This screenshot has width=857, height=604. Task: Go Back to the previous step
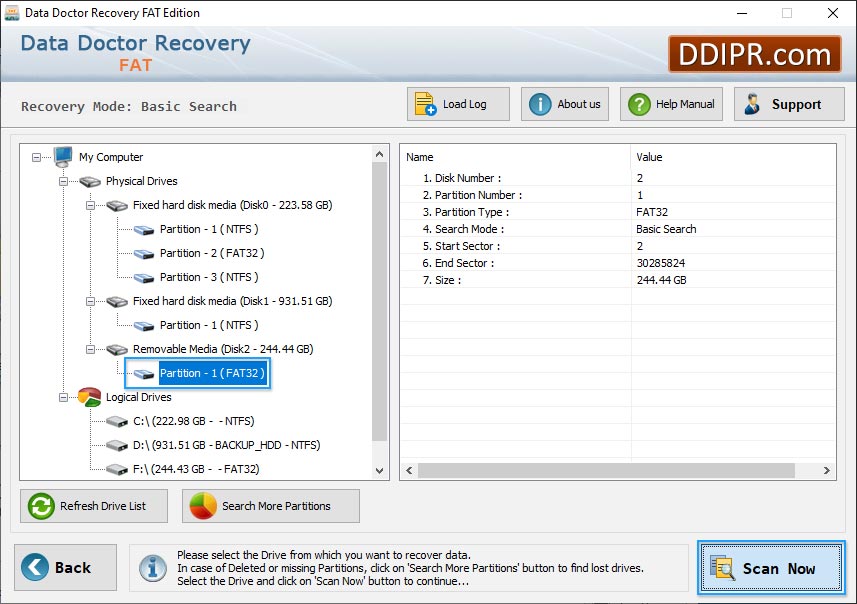pyautogui.click(x=66, y=567)
